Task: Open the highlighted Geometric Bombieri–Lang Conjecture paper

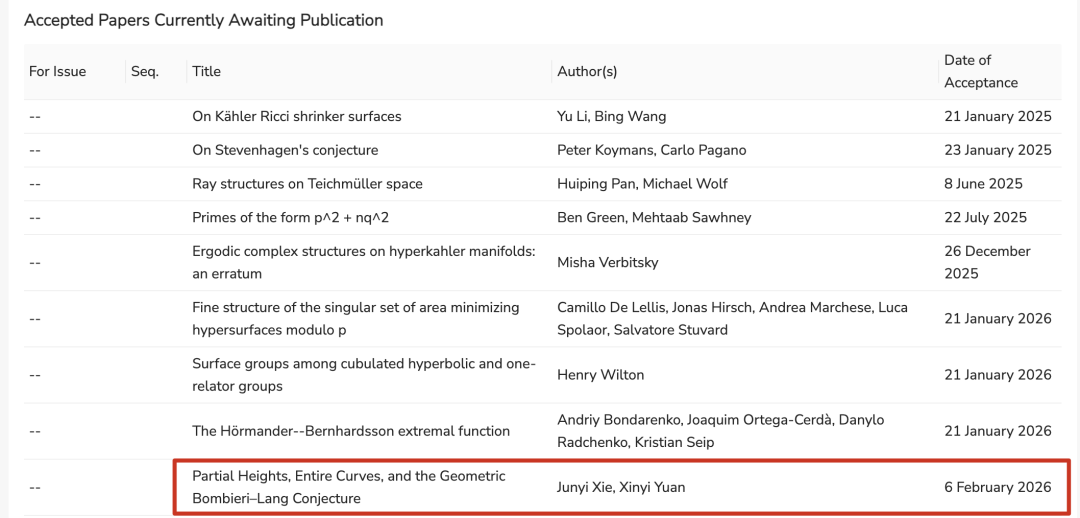Action: pyautogui.click(x=348, y=487)
